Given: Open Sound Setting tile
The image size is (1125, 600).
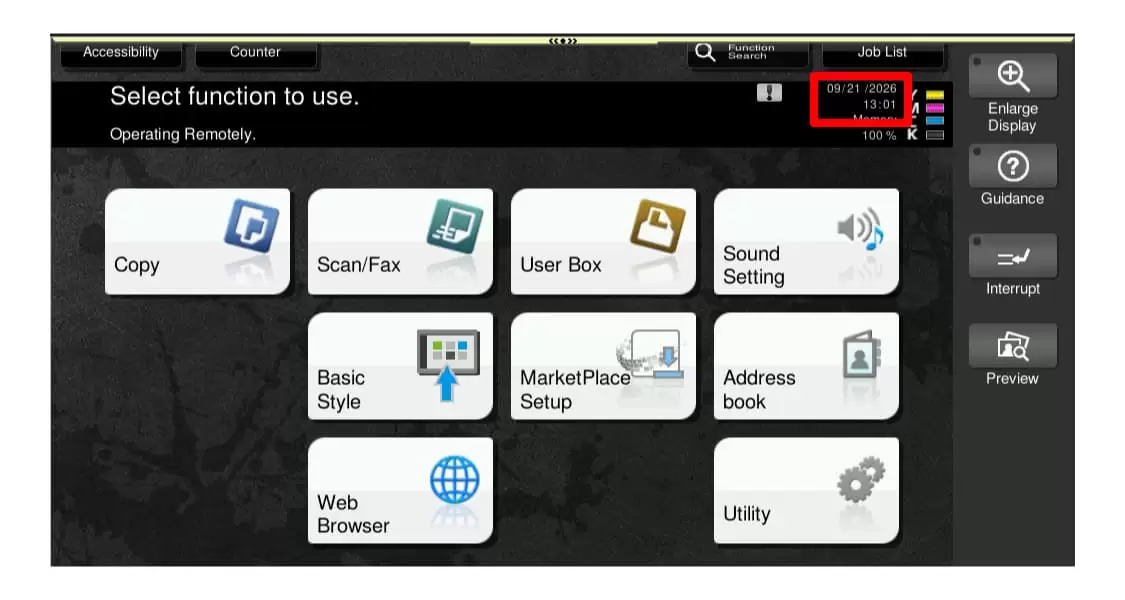Looking at the screenshot, I should (x=806, y=241).
